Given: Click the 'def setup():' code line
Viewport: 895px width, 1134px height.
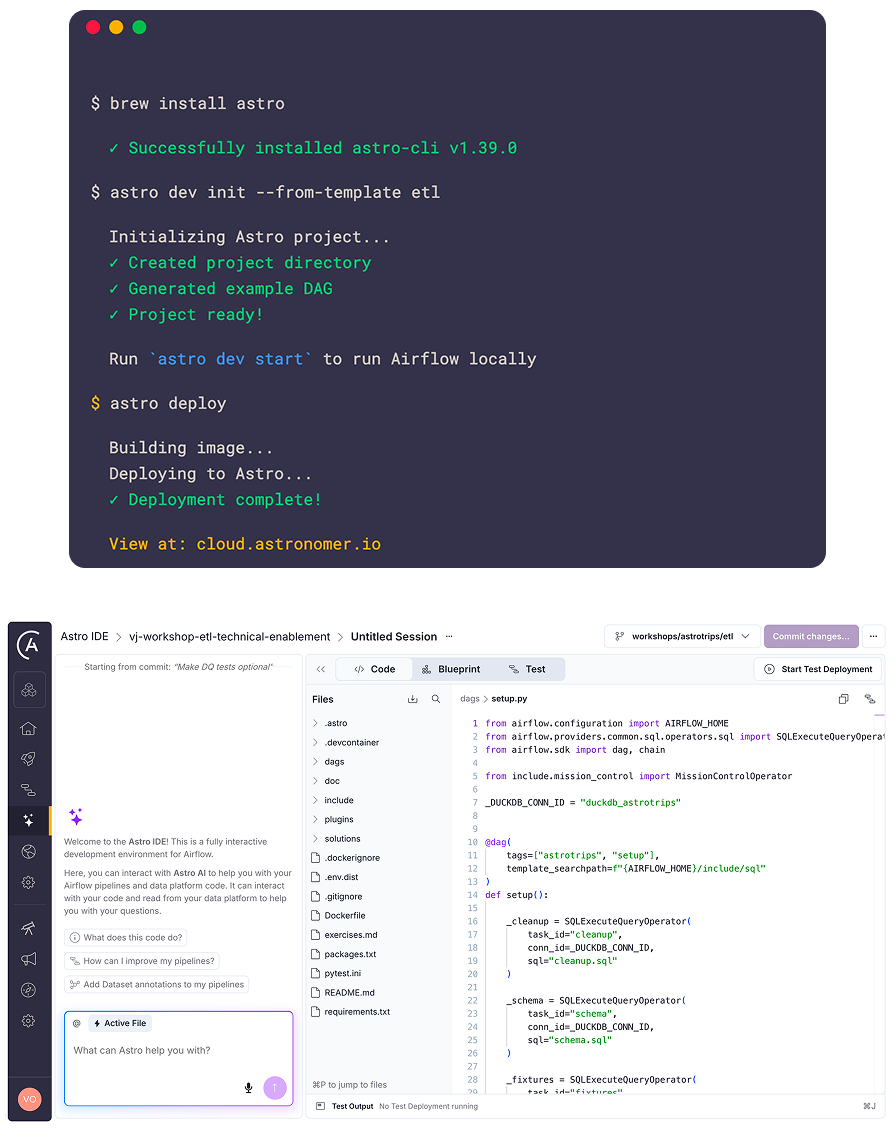Looking at the screenshot, I should tap(517, 895).
